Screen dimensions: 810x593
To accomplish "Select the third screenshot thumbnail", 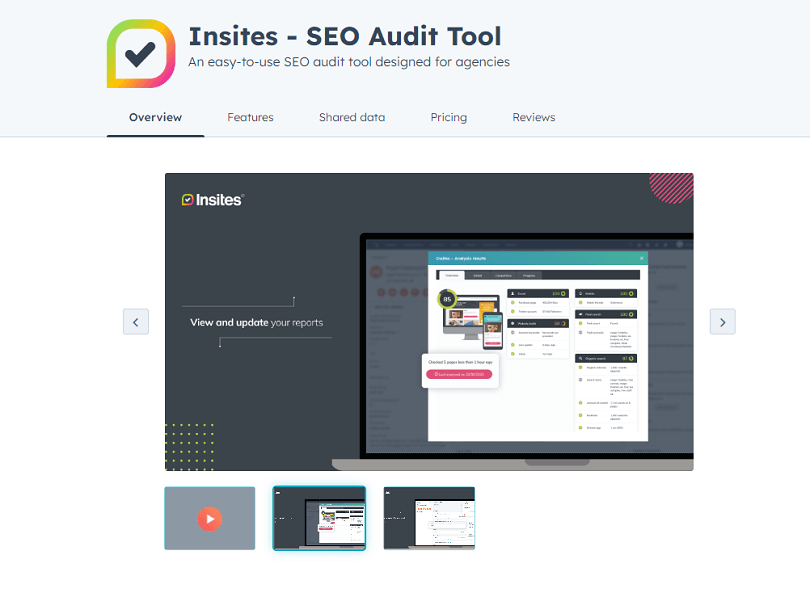I will pyautogui.click(x=429, y=518).
